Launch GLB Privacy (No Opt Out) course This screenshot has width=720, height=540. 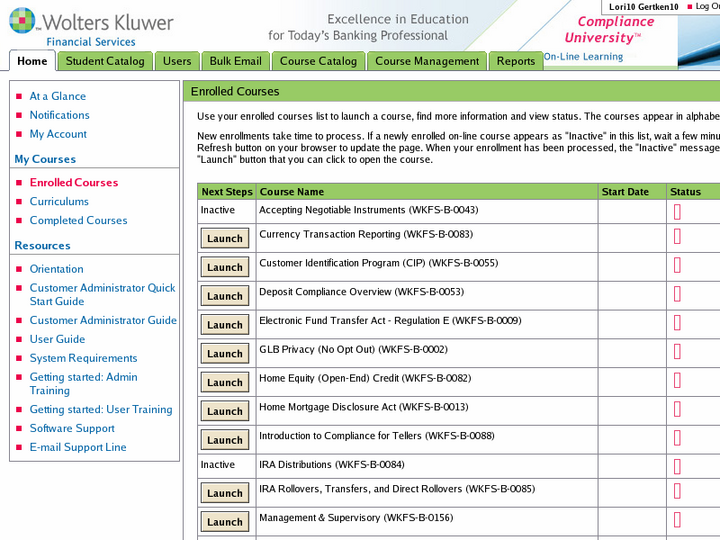tap(225, 354)
